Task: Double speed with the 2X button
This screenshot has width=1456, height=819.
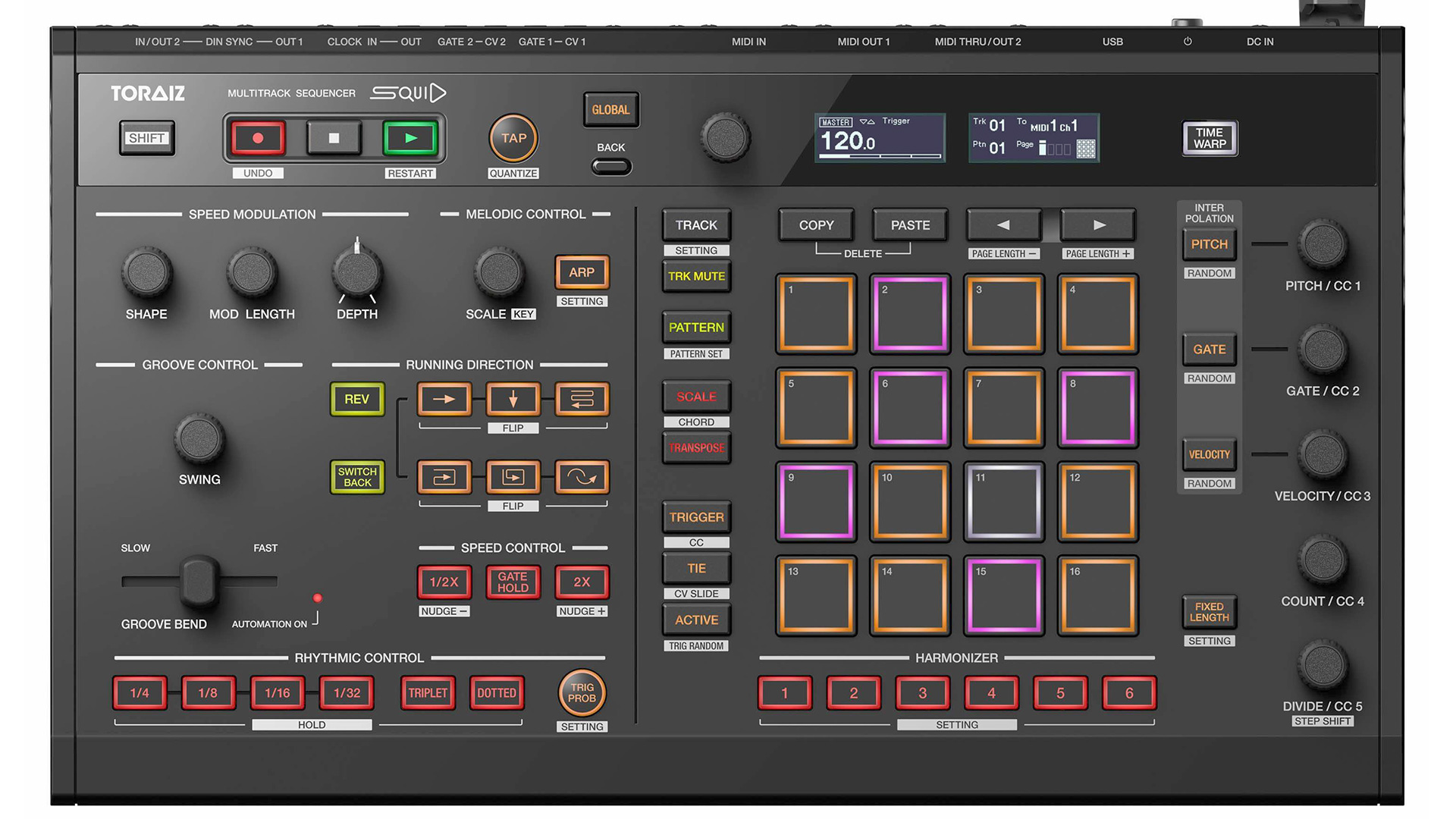Action: point(582,582)
